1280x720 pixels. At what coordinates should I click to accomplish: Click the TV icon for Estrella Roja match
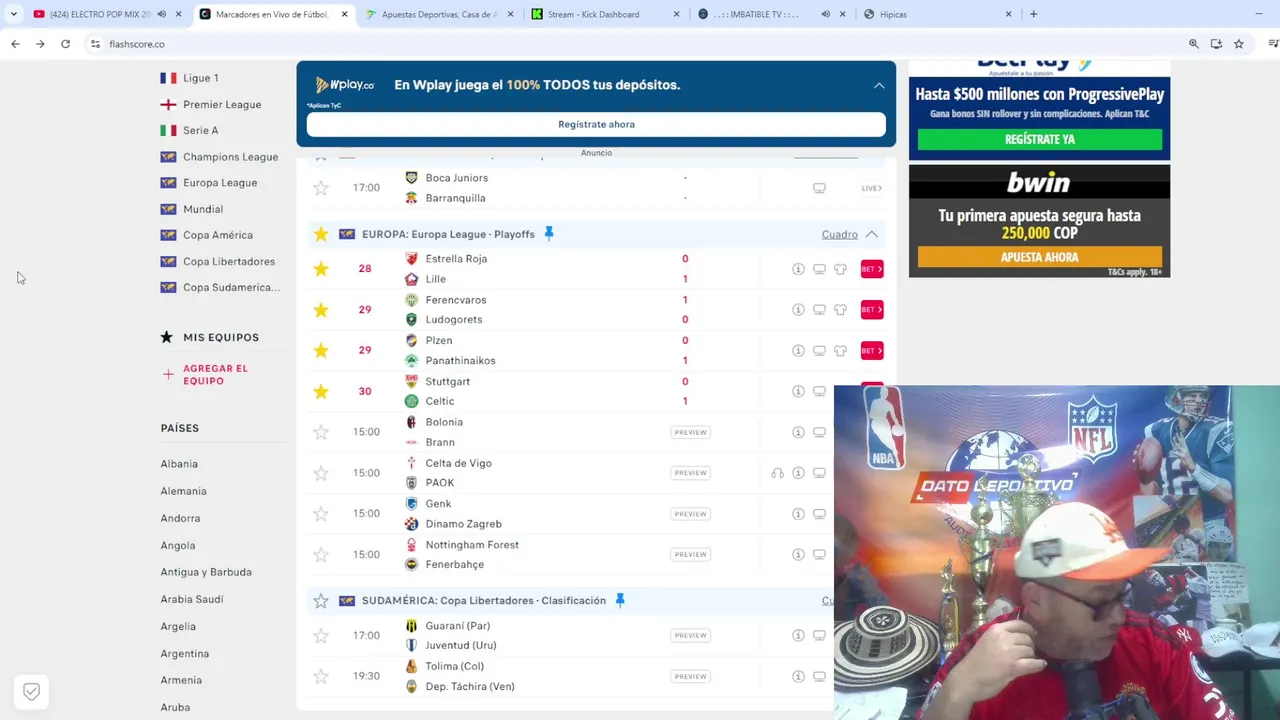(x=819, y=269)
